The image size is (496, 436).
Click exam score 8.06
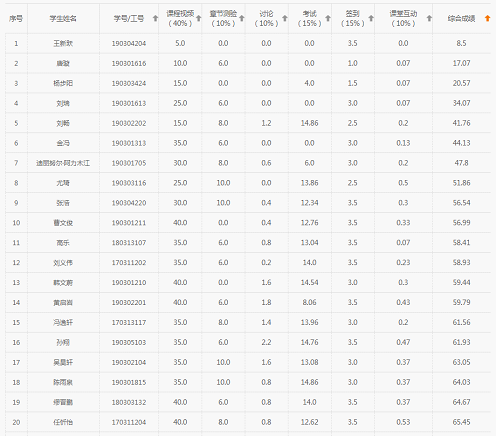pyautogui.click(x=309, y=303)
